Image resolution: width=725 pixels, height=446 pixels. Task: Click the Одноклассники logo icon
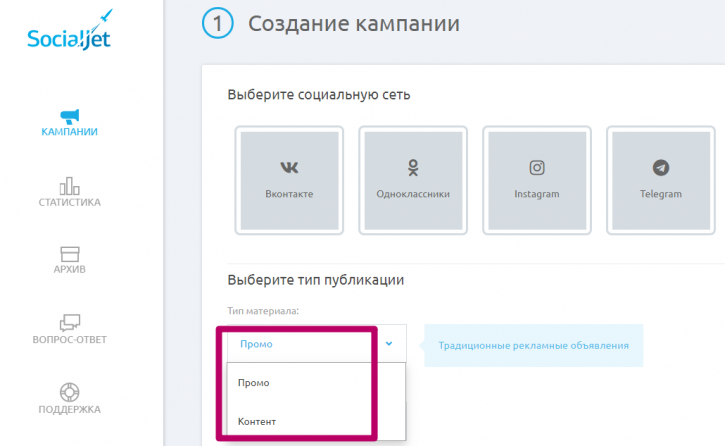[413, 167]
